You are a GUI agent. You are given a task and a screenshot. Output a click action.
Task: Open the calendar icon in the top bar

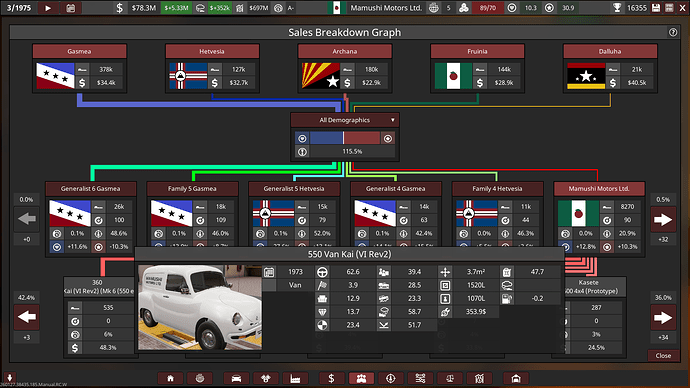point(70,8)
